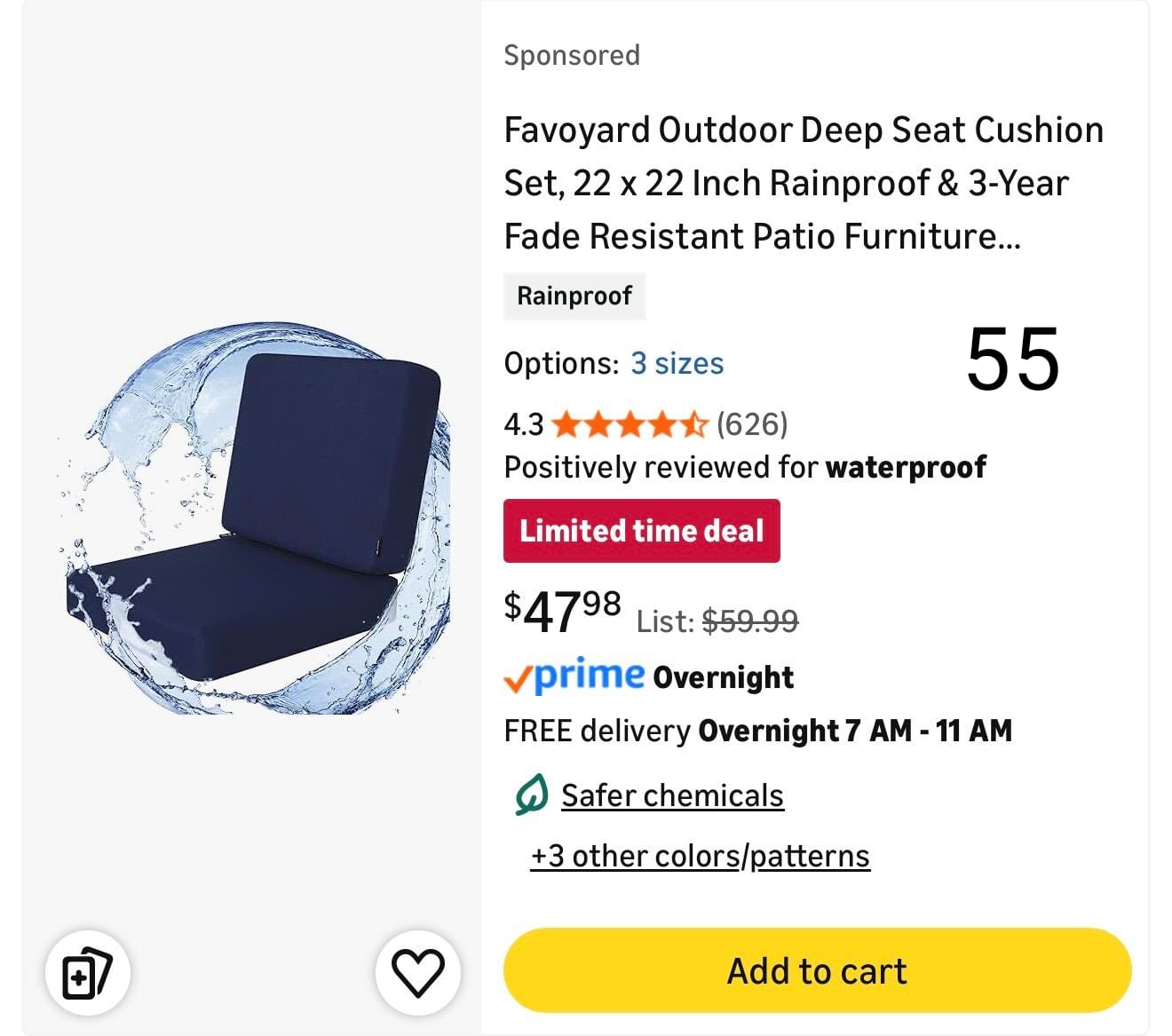Viewport: 1172px width, 1036px height.
Task: Tap the heart wishlist icon
Action: (x=417, y=972)
